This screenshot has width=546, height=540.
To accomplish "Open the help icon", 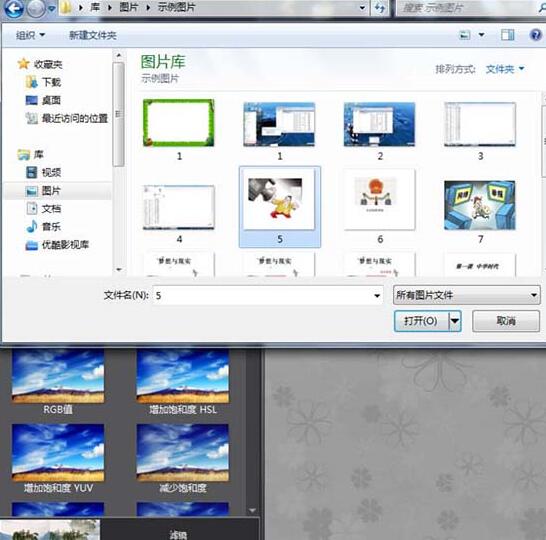I will 535,35.
